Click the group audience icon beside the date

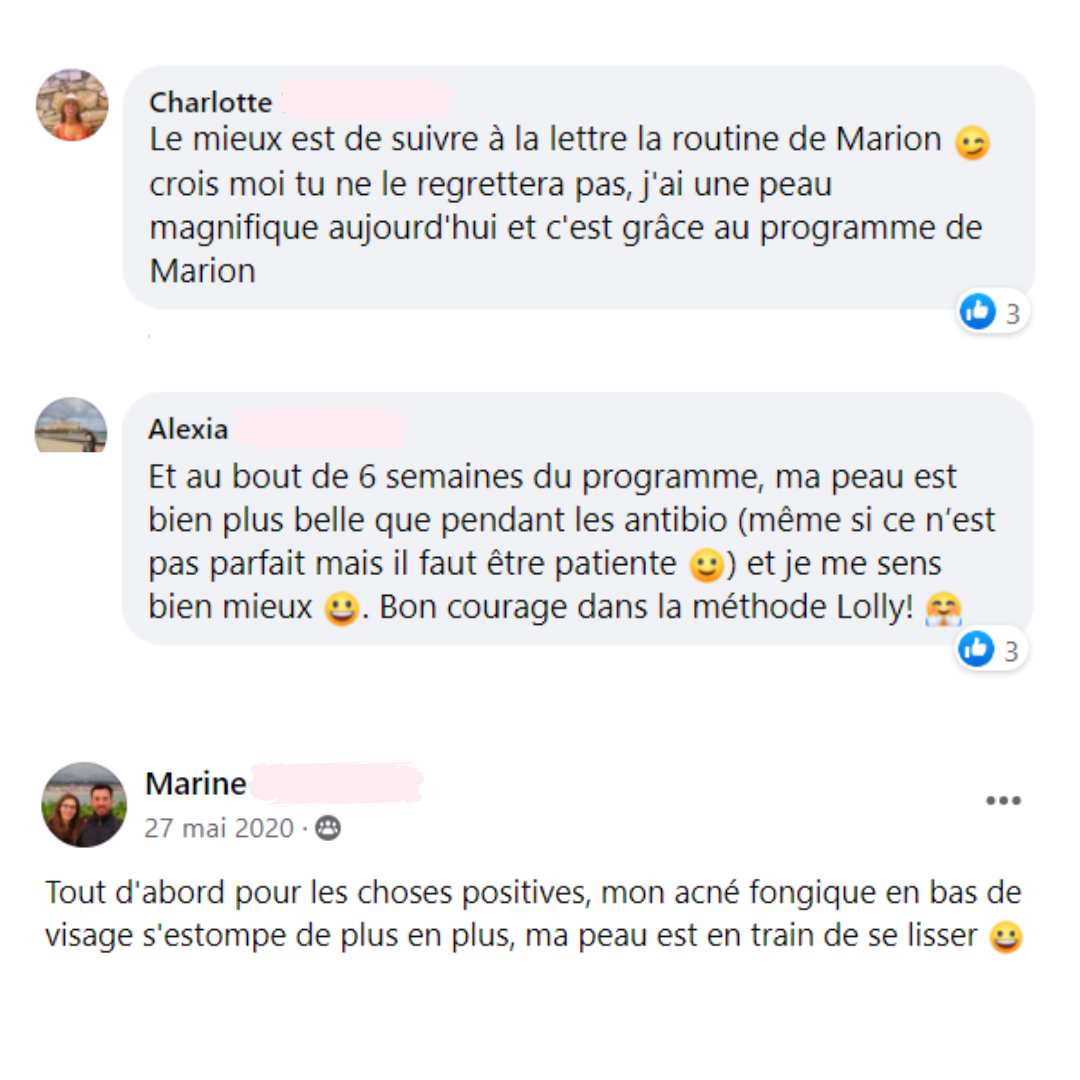328,828
